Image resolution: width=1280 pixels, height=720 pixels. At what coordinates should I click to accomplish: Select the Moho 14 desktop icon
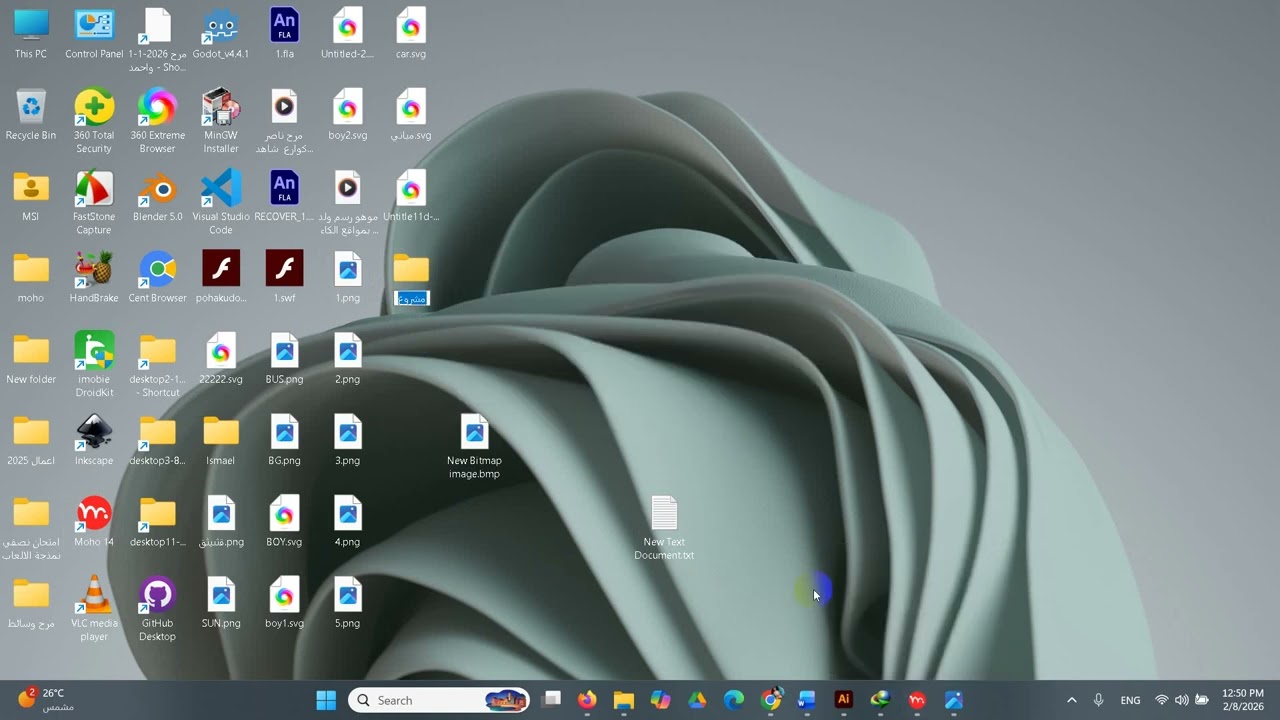[x=94, y=515]
